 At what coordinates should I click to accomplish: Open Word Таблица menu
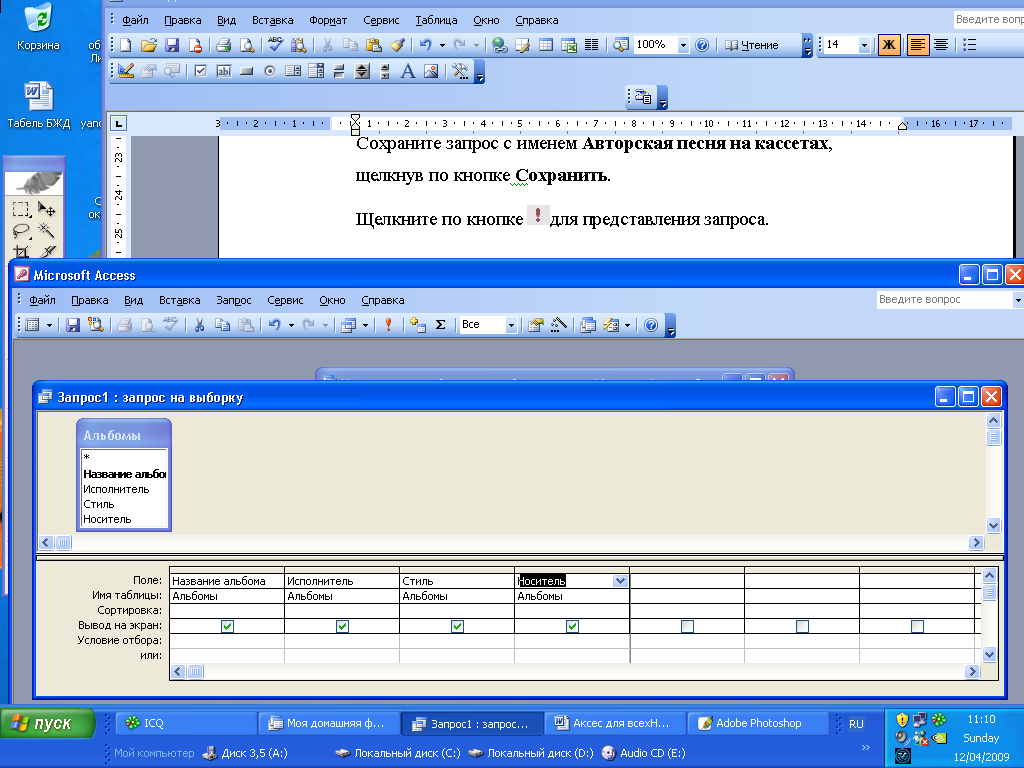(x=436, y=20)
